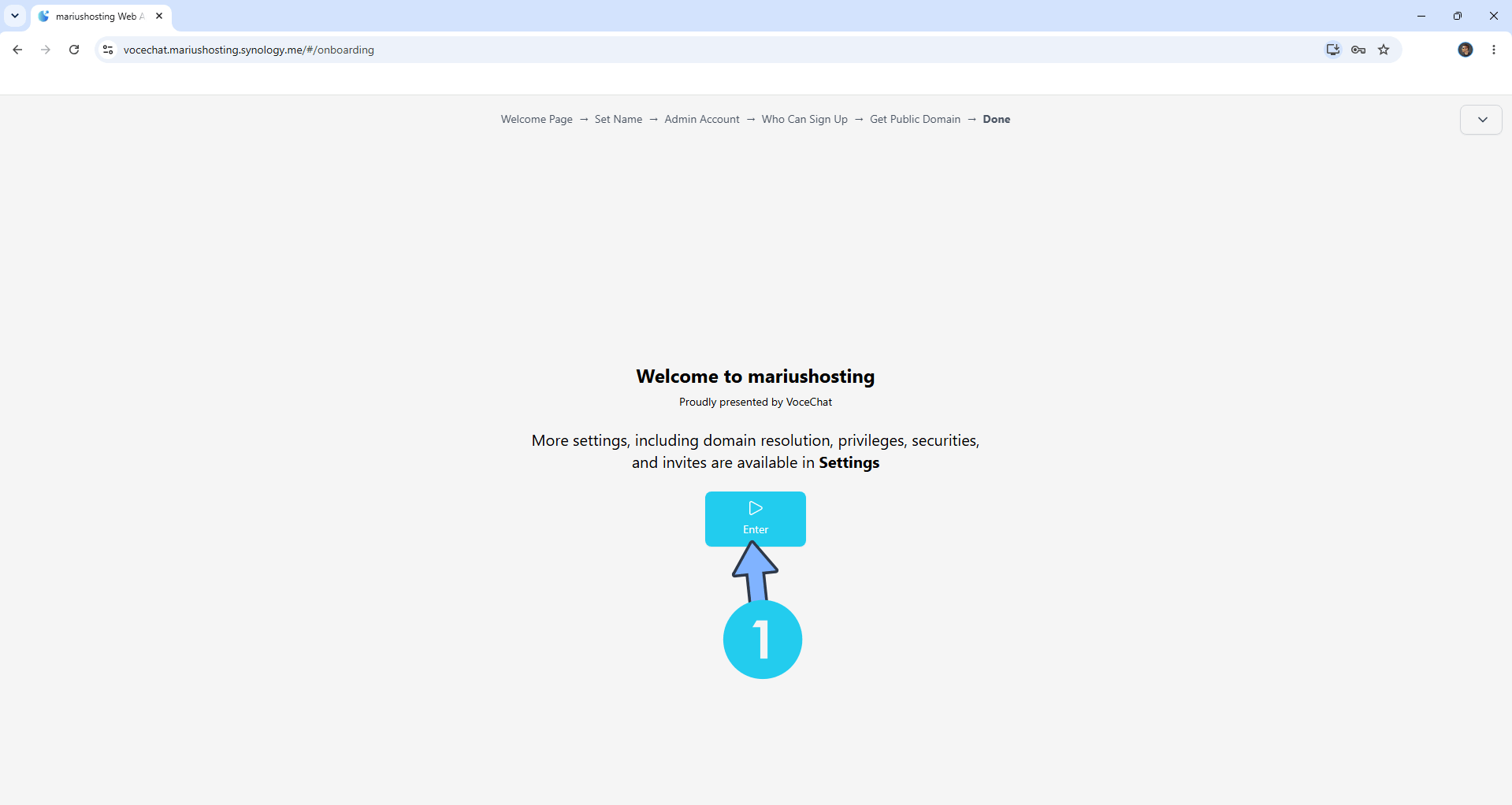1512x805 pixels.
Task: Click the Set Name step
Action: click(619, 119)
